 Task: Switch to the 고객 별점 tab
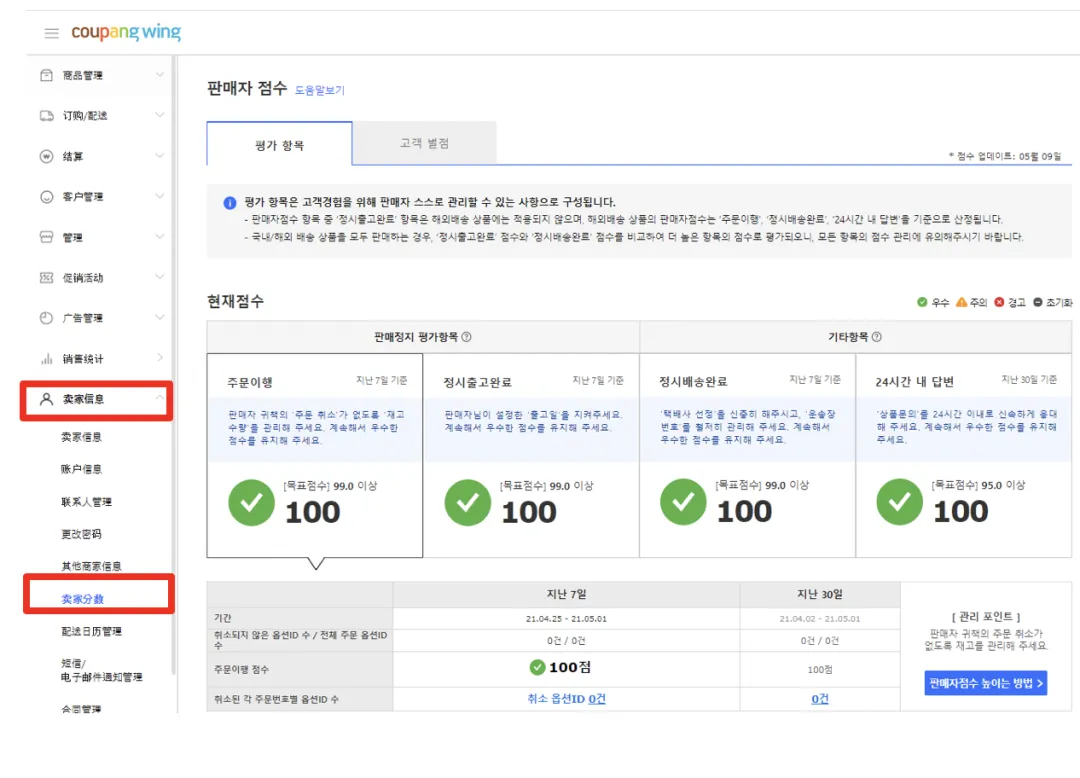point(424,143)
